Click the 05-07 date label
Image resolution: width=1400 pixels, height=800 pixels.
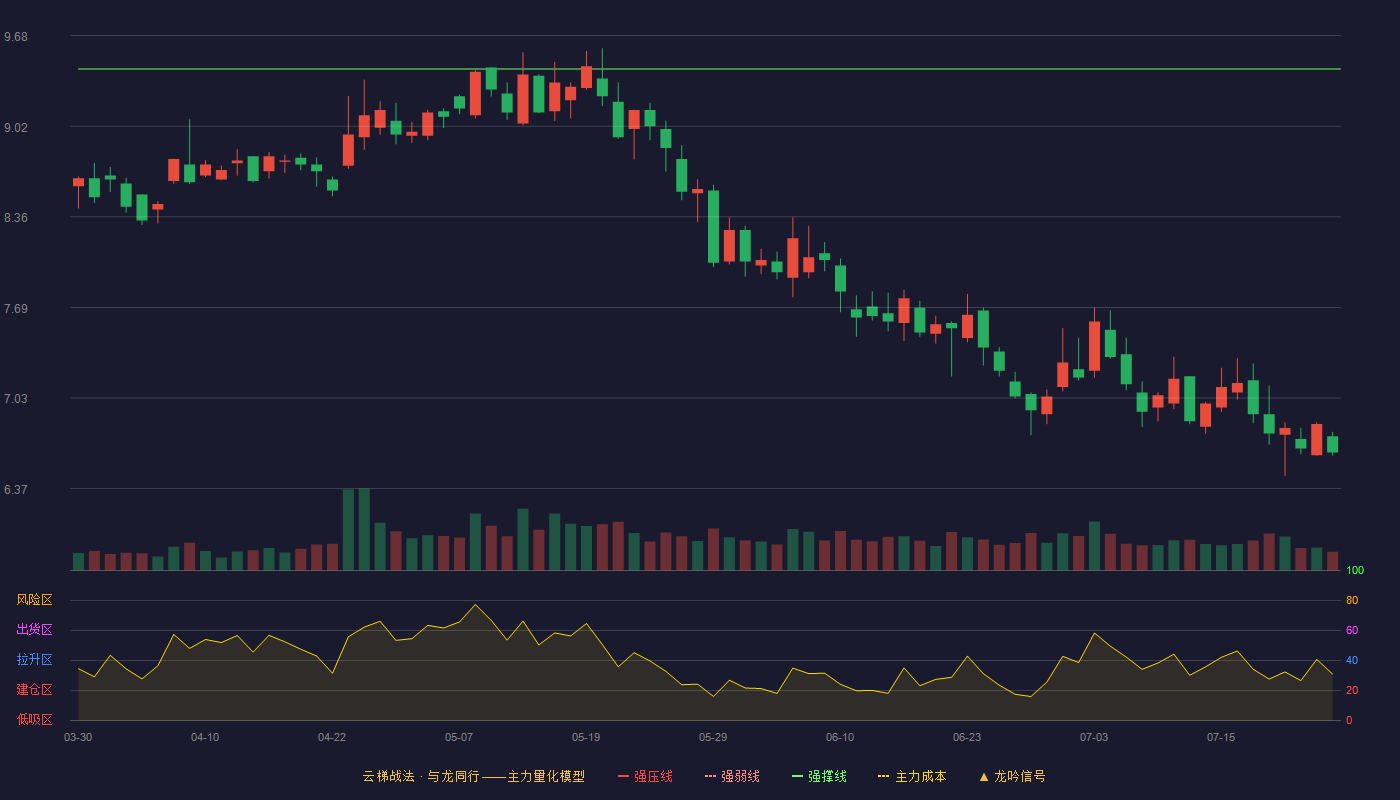point(459,737)
